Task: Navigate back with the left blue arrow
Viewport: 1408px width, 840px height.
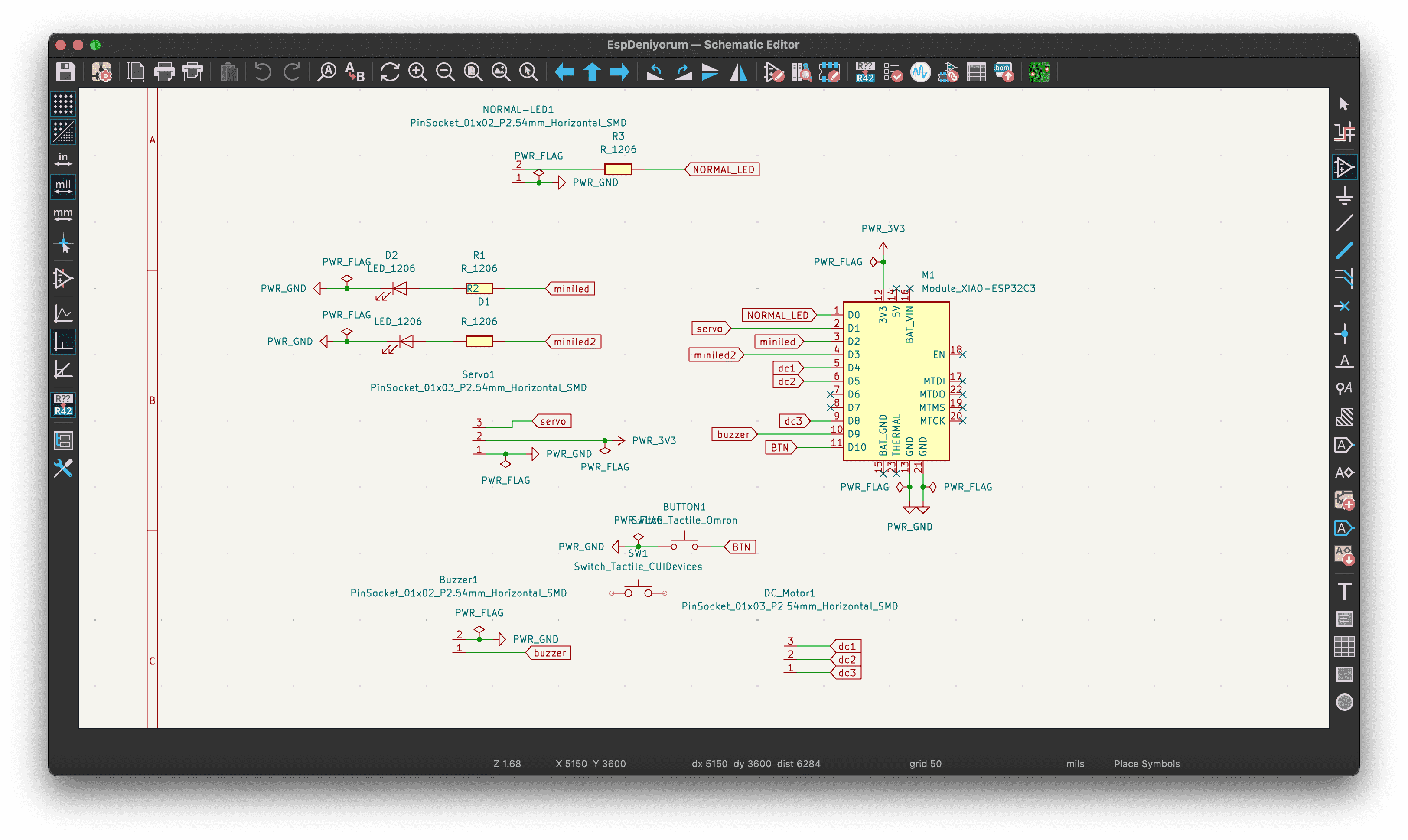Action: 564,72
